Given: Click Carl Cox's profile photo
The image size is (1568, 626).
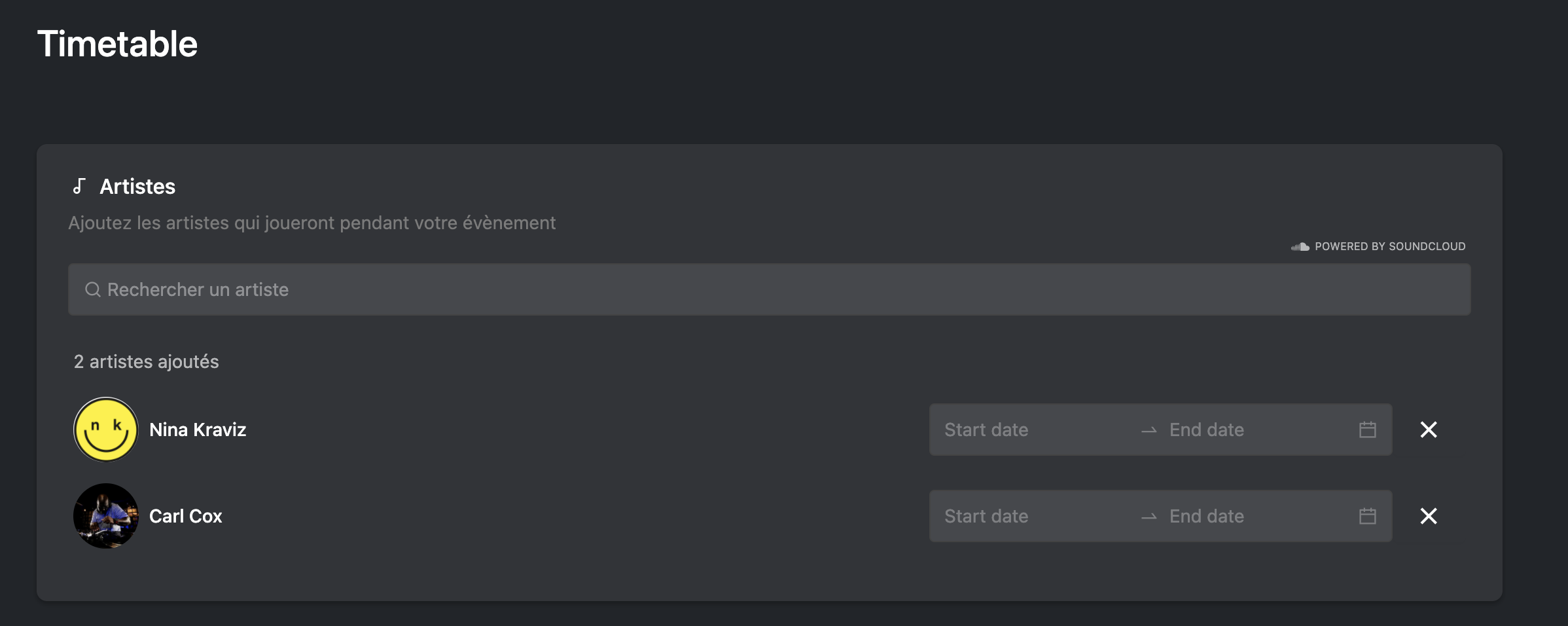Looking at the screenshot, I should click(106, 516).
